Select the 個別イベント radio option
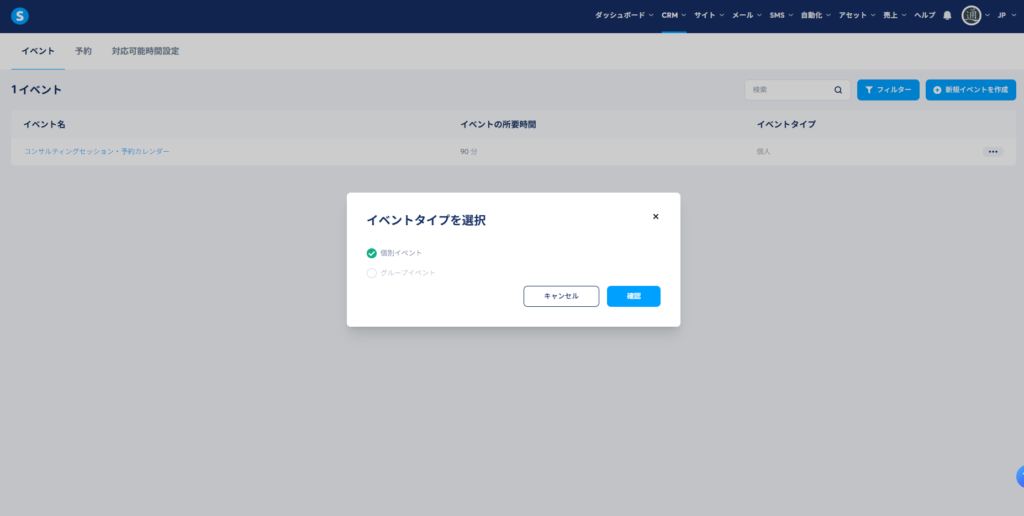This screenshot has height=516, width=1024. [x=372, y=253]
